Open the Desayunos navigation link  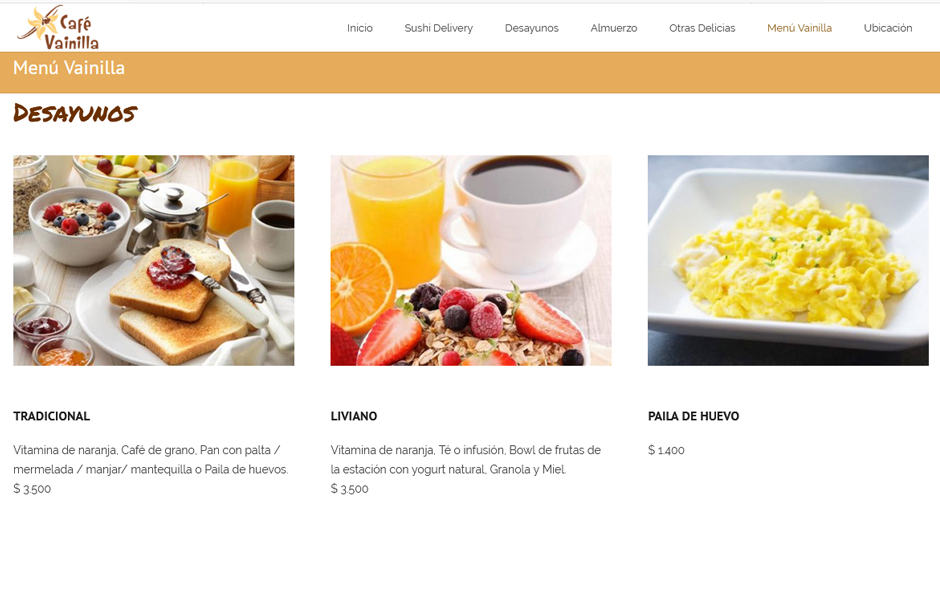pos(531,28)
